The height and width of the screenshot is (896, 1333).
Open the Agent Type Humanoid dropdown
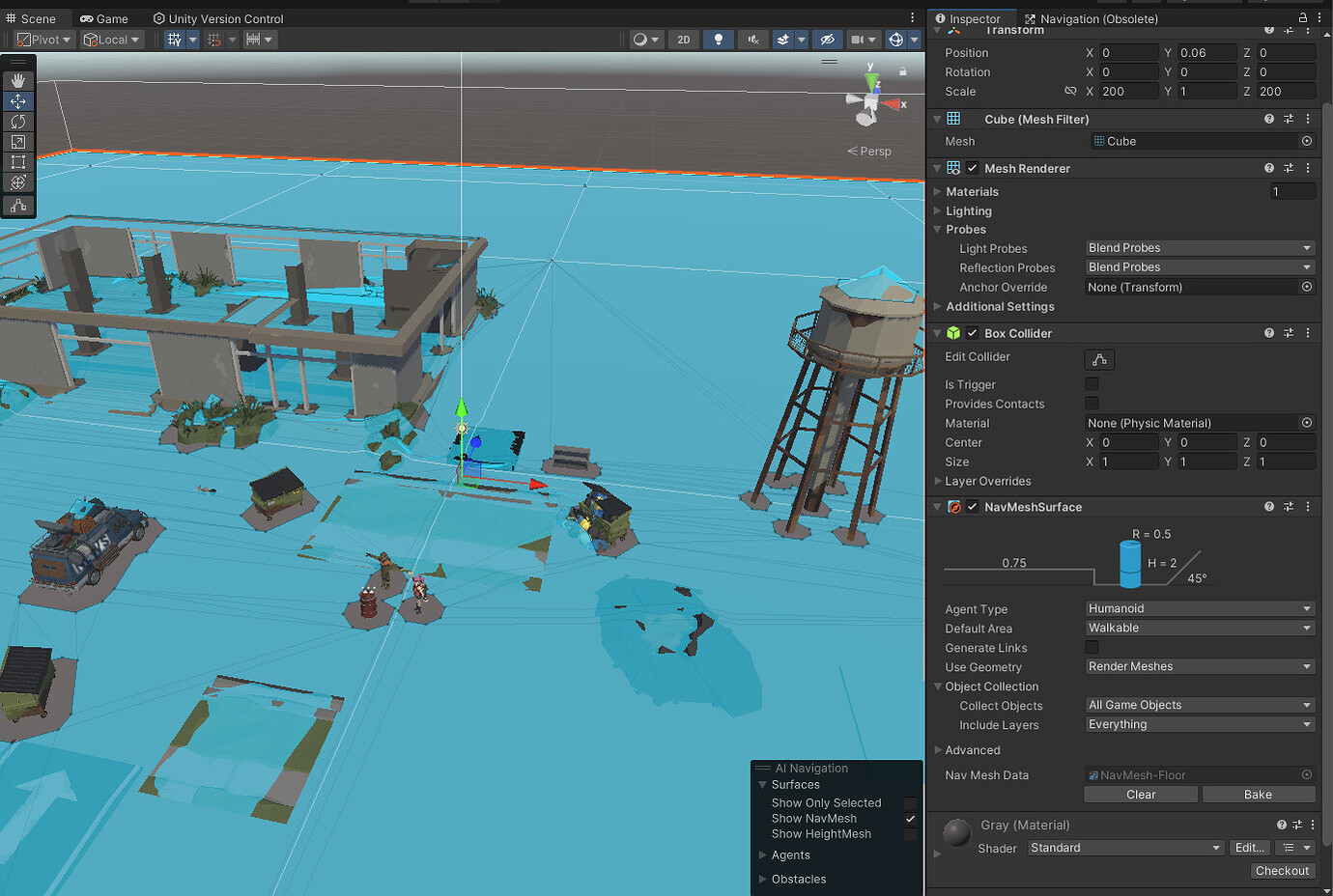coord(1199,608)
